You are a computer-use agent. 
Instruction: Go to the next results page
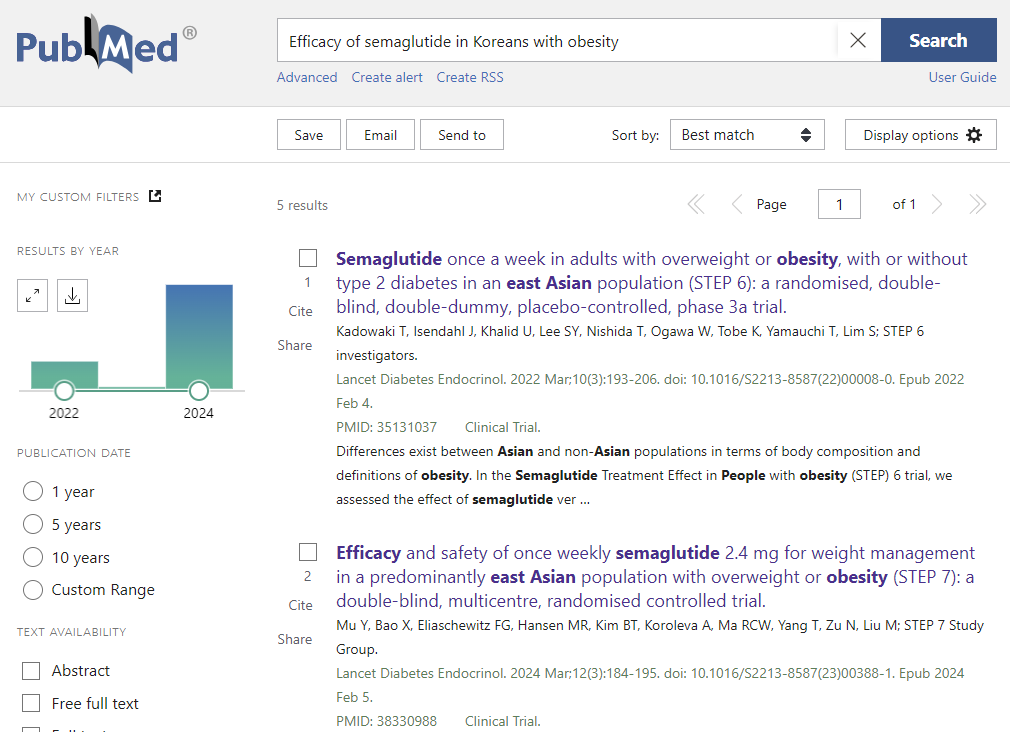click(x=937, y=204)
